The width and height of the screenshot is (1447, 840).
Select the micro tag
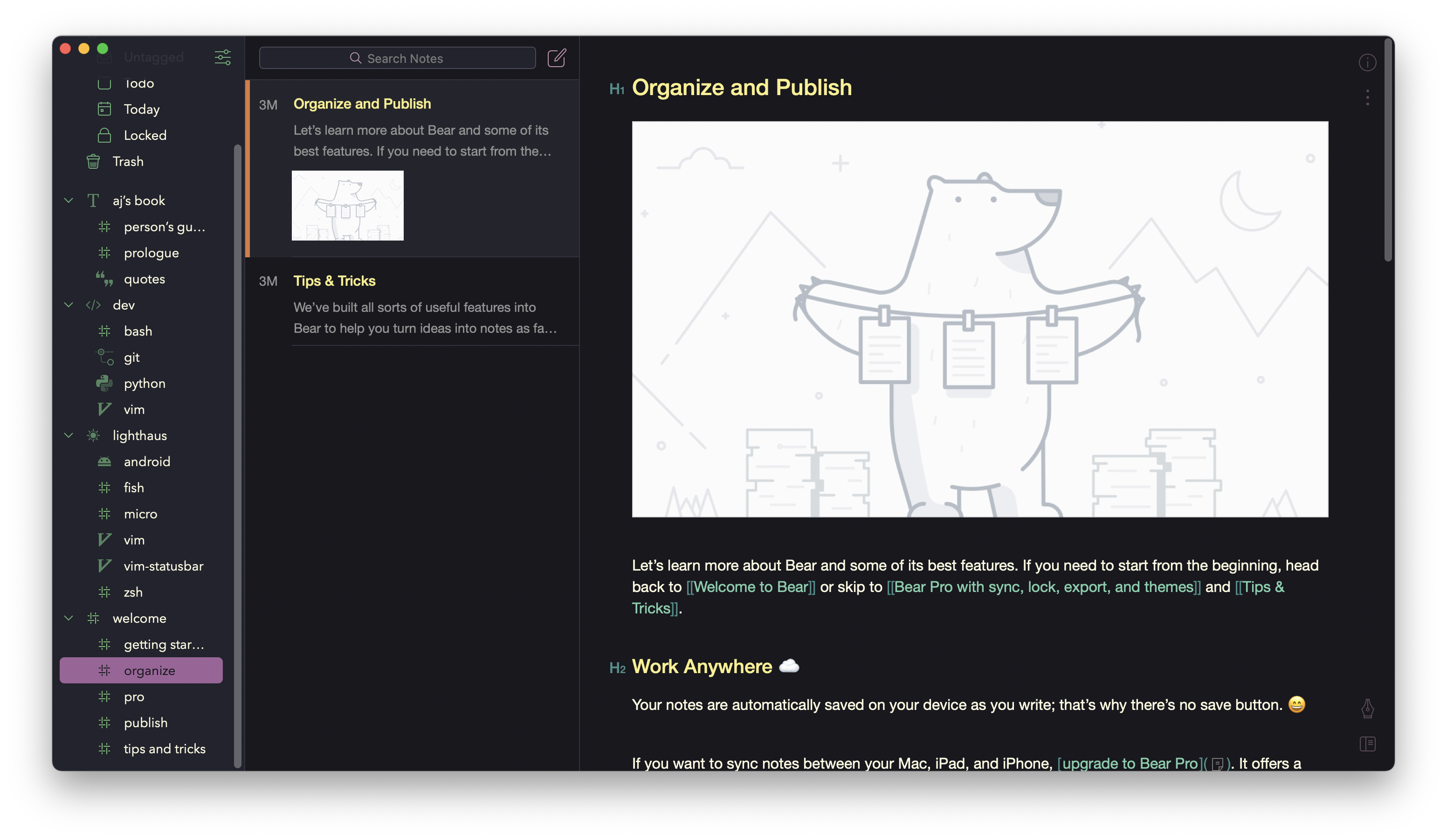click(141, 514)
